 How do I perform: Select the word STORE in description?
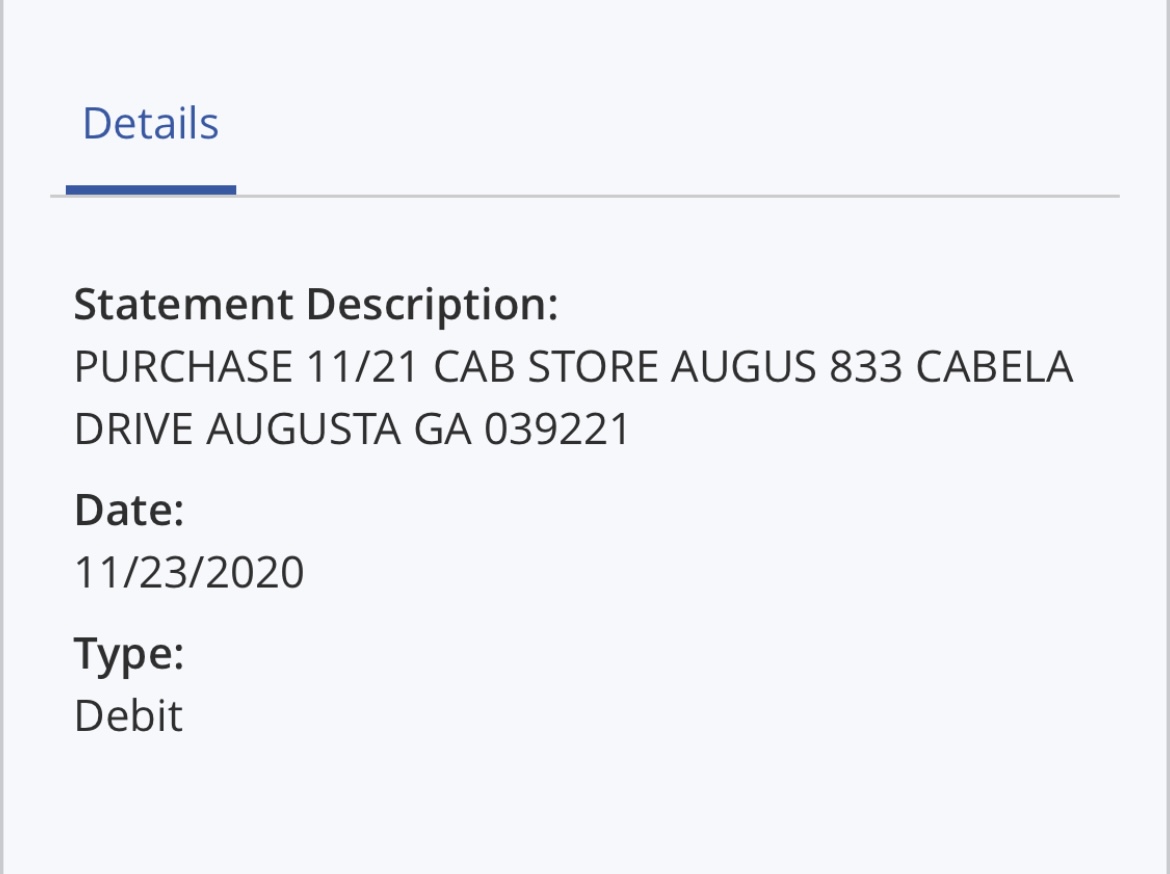592,367
